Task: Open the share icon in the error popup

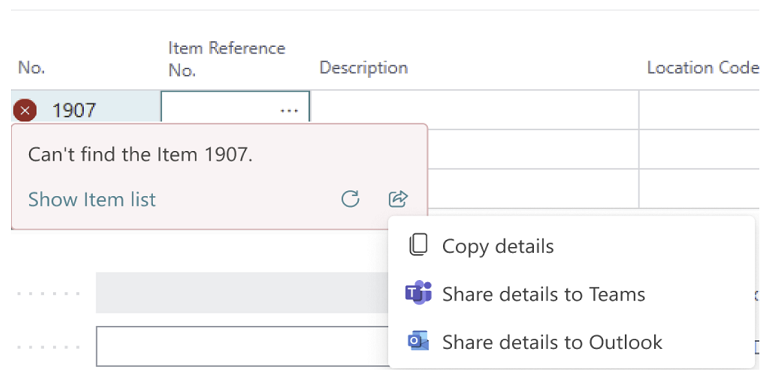Action: pos(398,199)
